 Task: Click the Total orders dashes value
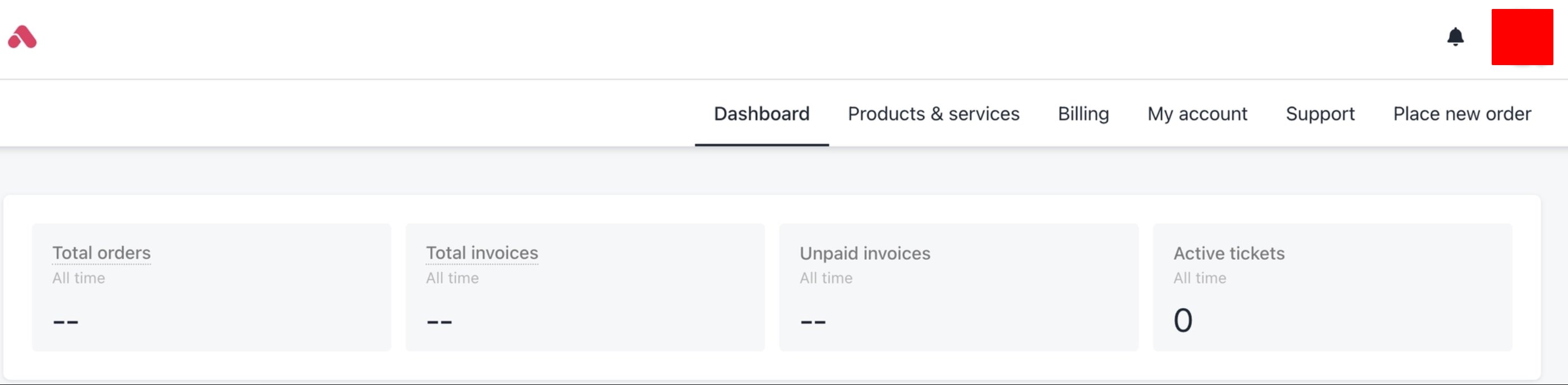tap(66, 322)
